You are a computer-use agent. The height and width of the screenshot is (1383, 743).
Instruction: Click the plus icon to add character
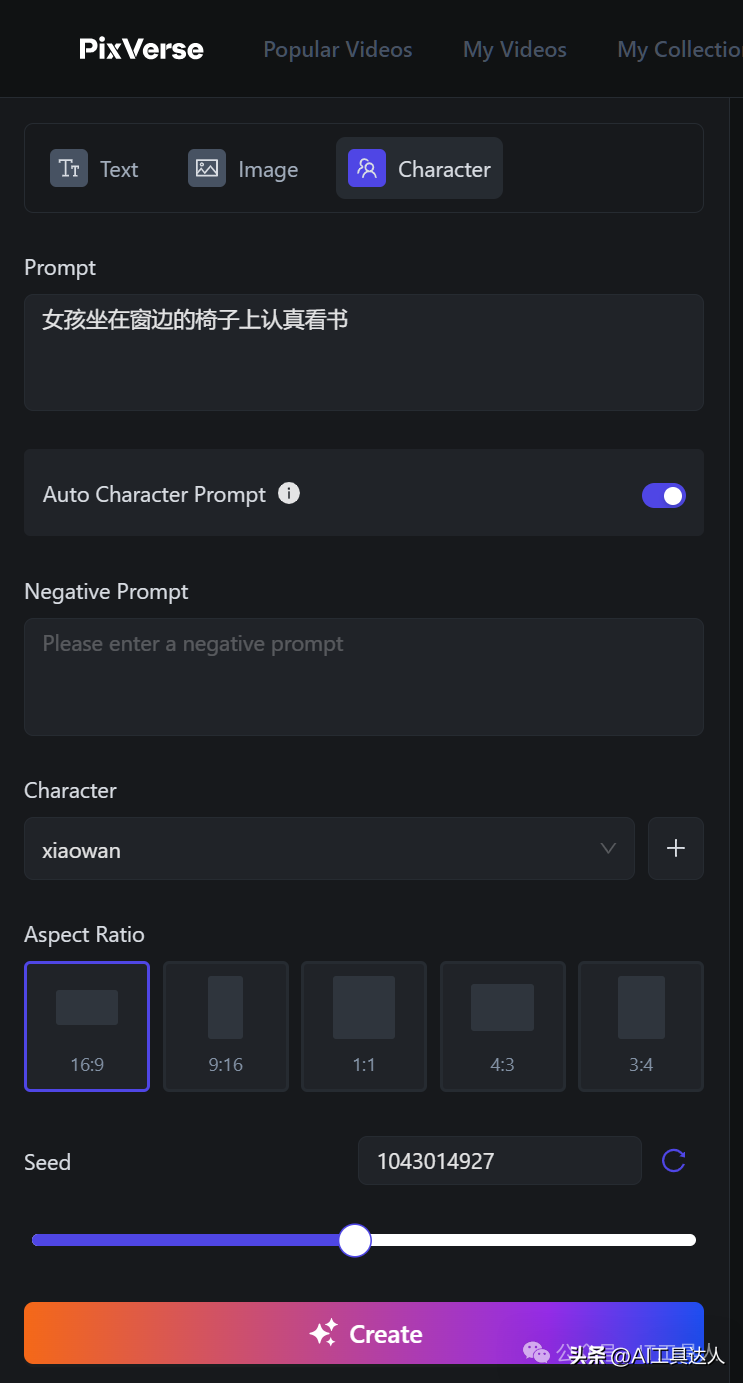tap(676, 848)
